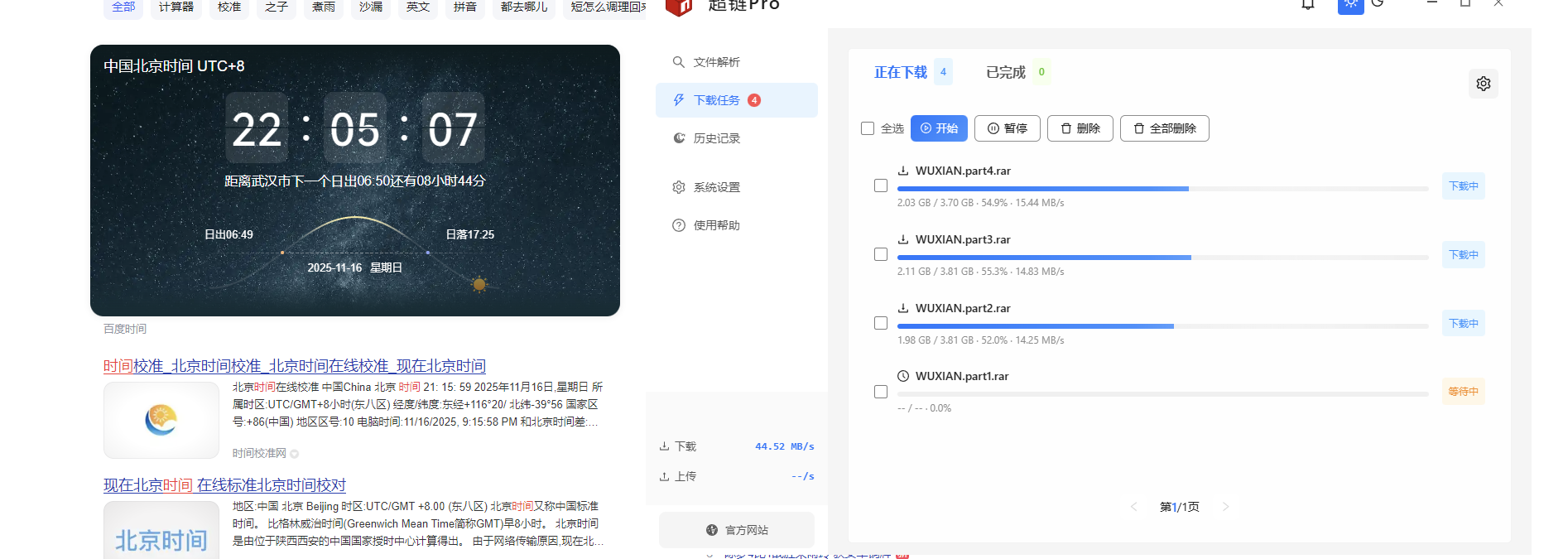Open the 官方网站 button
Image resolution: width=1568 pixels, height=559 pixels.
(x=737, y=530)
